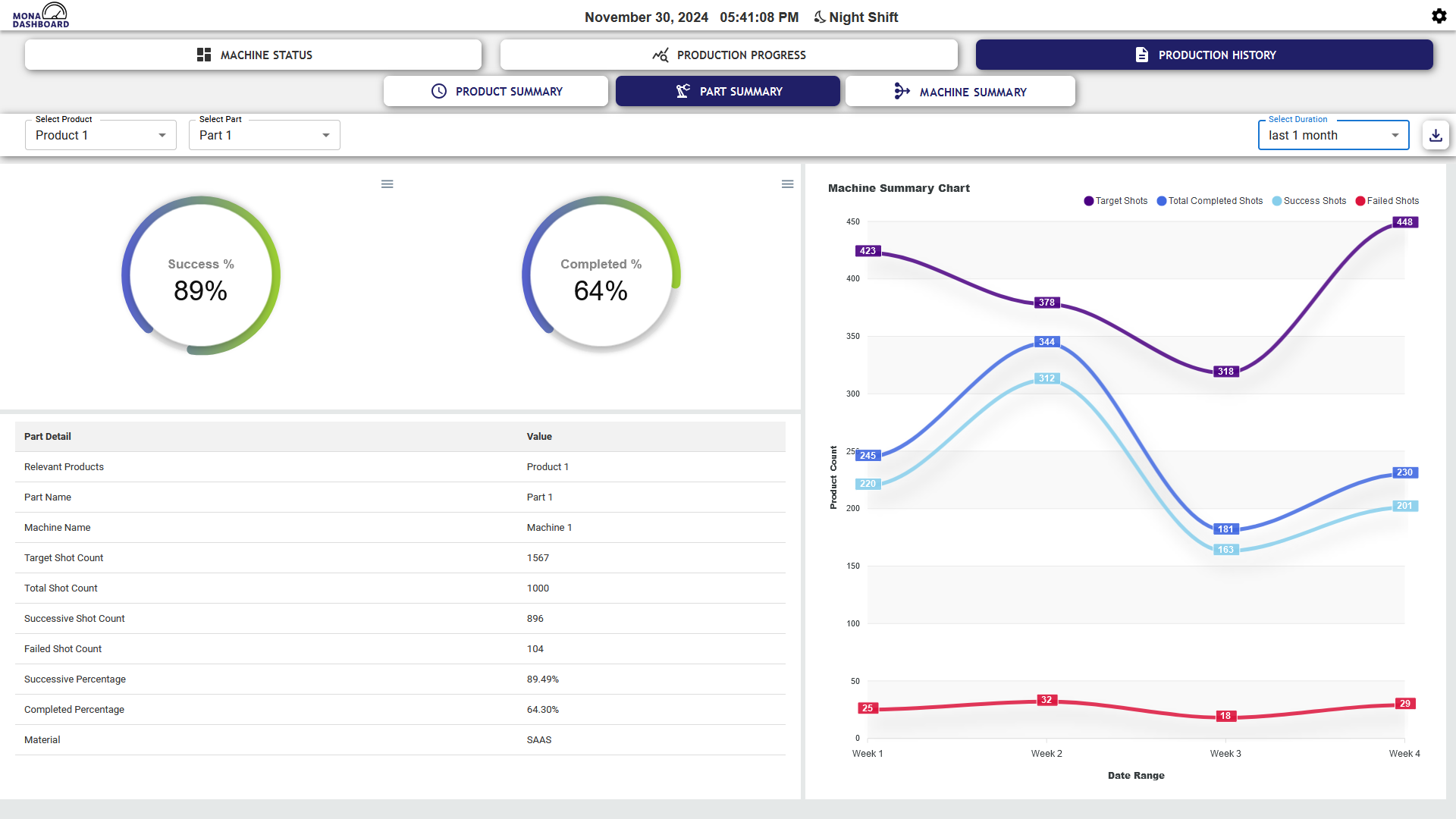The width and height of the screenshot is (1456, 819).
Task: Switch to the Machine Summary tab
Action: coord(960,91)
